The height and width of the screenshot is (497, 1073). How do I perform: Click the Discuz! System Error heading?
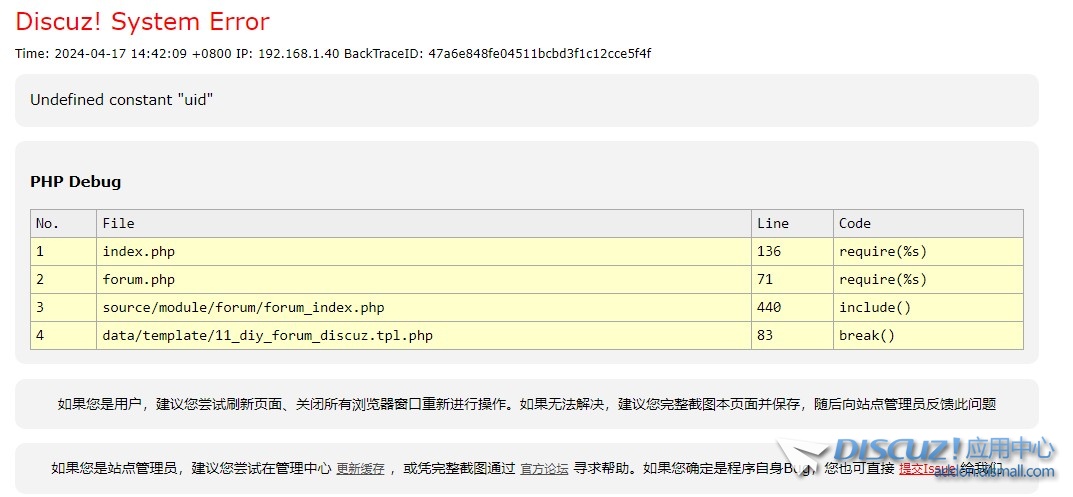tap(142, 21)
